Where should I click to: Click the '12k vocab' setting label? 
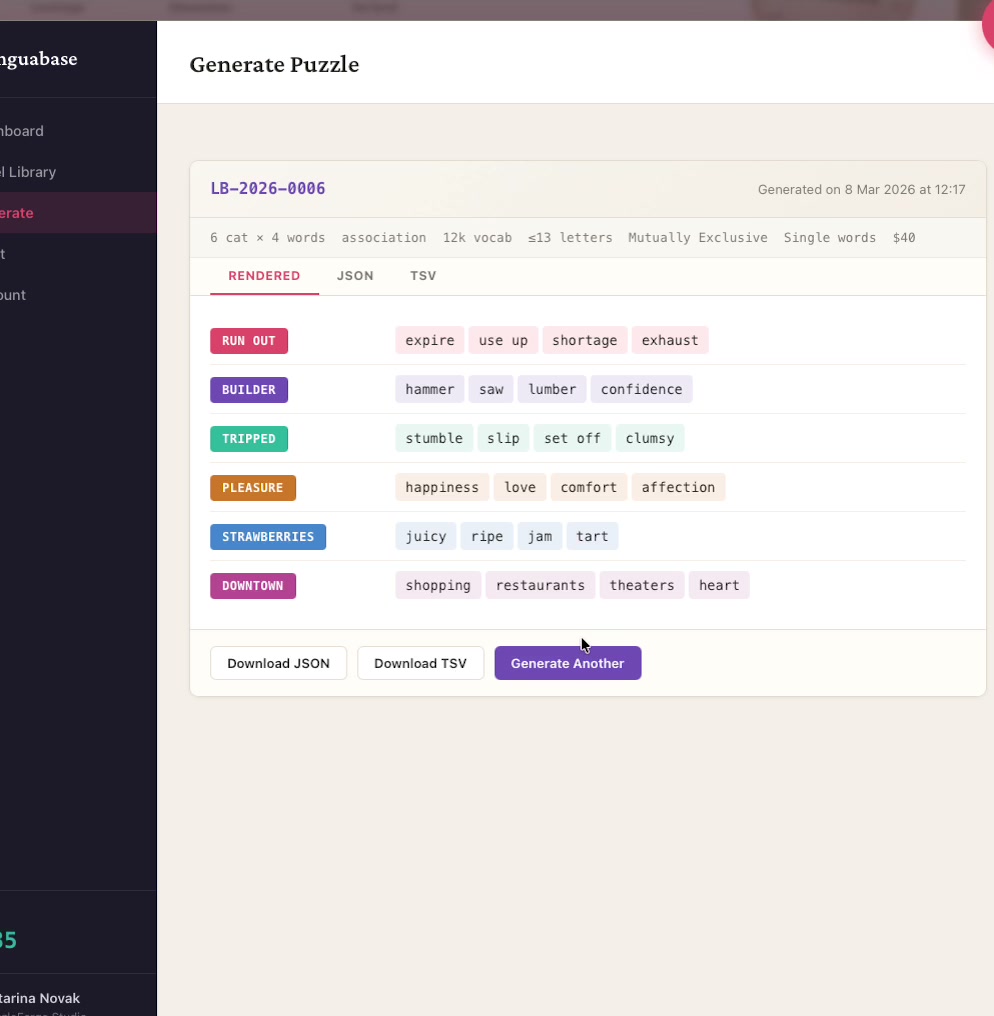coord(477,238)
